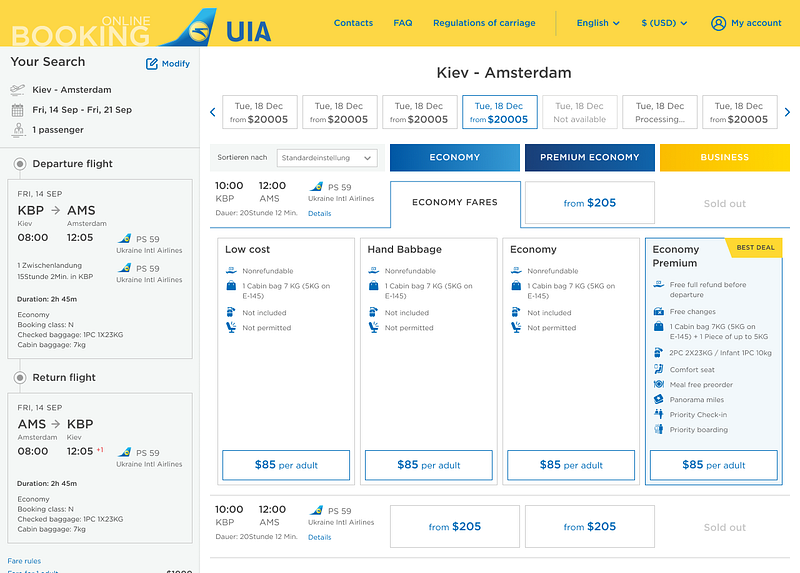Viewport: 800px width, 573px height.
Task: Click the Free changes icon in Economy Premium
Action: pyautogui.click(x=659, y=311)
